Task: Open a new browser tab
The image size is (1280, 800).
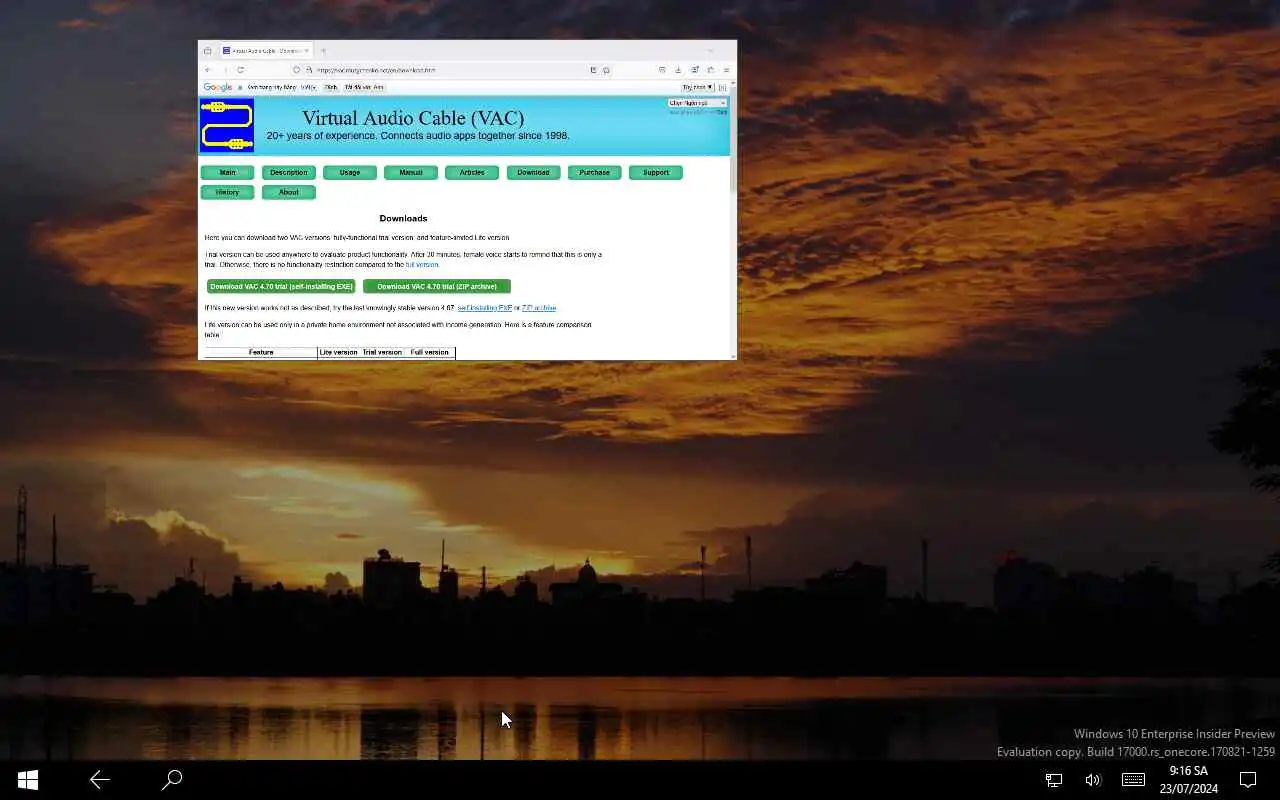Action: pos(323,50)
